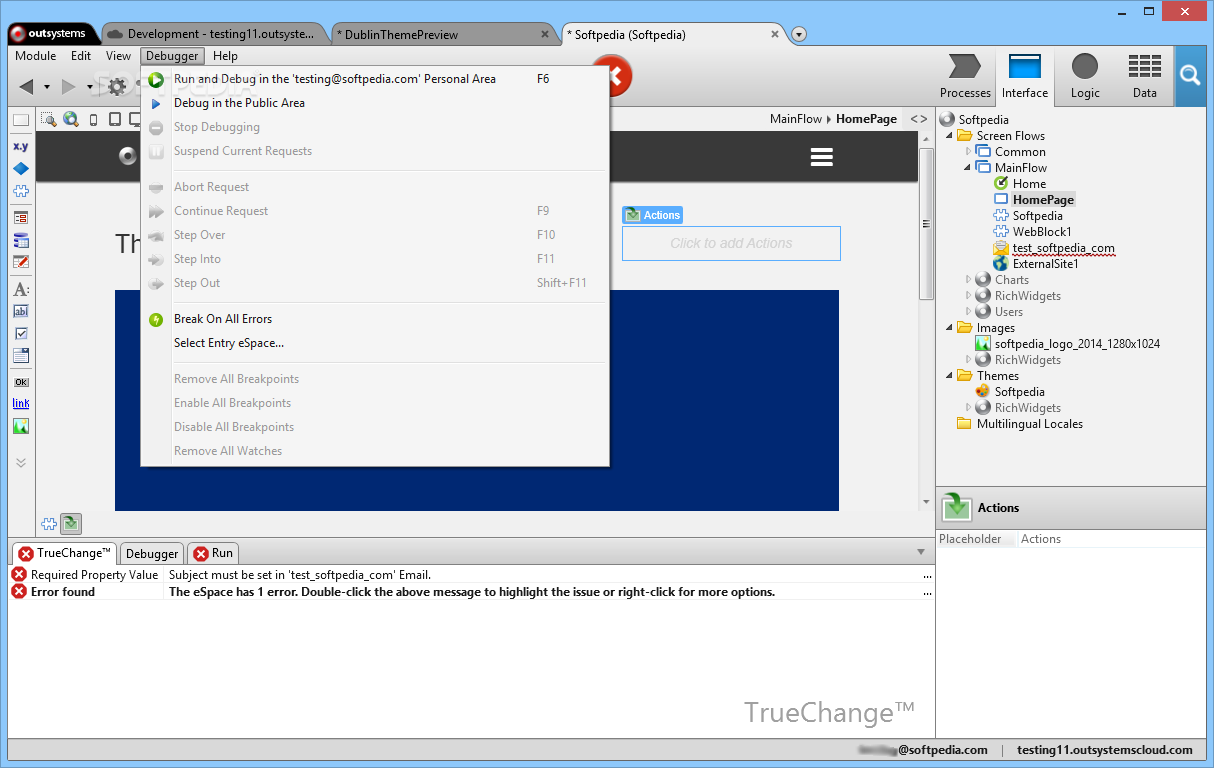Show more toolbox widgets chevron
The height and width of the screenshot is (768, 1214).
(20, 463)
